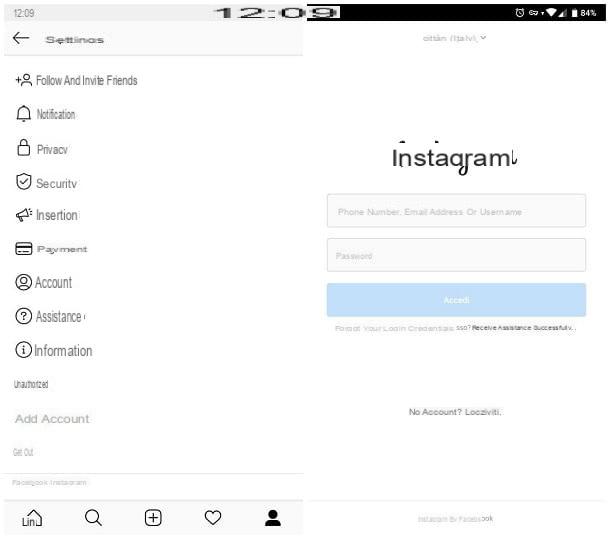This screenshot has height=539, width=610.
Task: Click the blue Accedi login button
Action: [456, 300]
